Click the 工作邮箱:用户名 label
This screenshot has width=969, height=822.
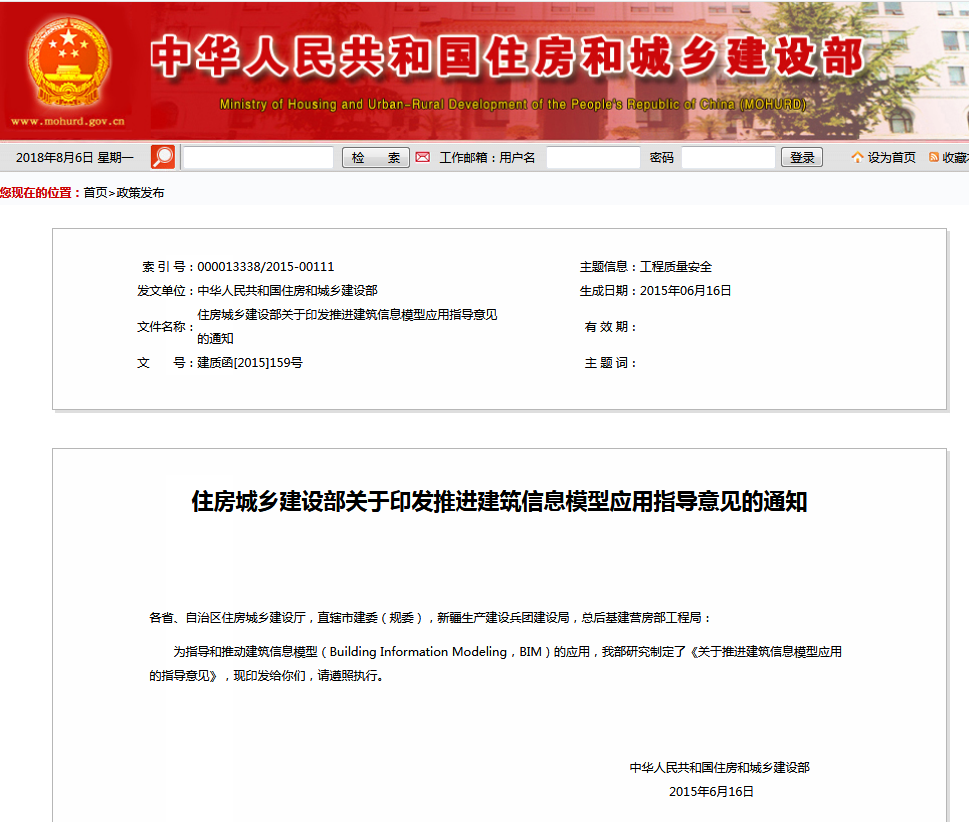tap(487, 158)
